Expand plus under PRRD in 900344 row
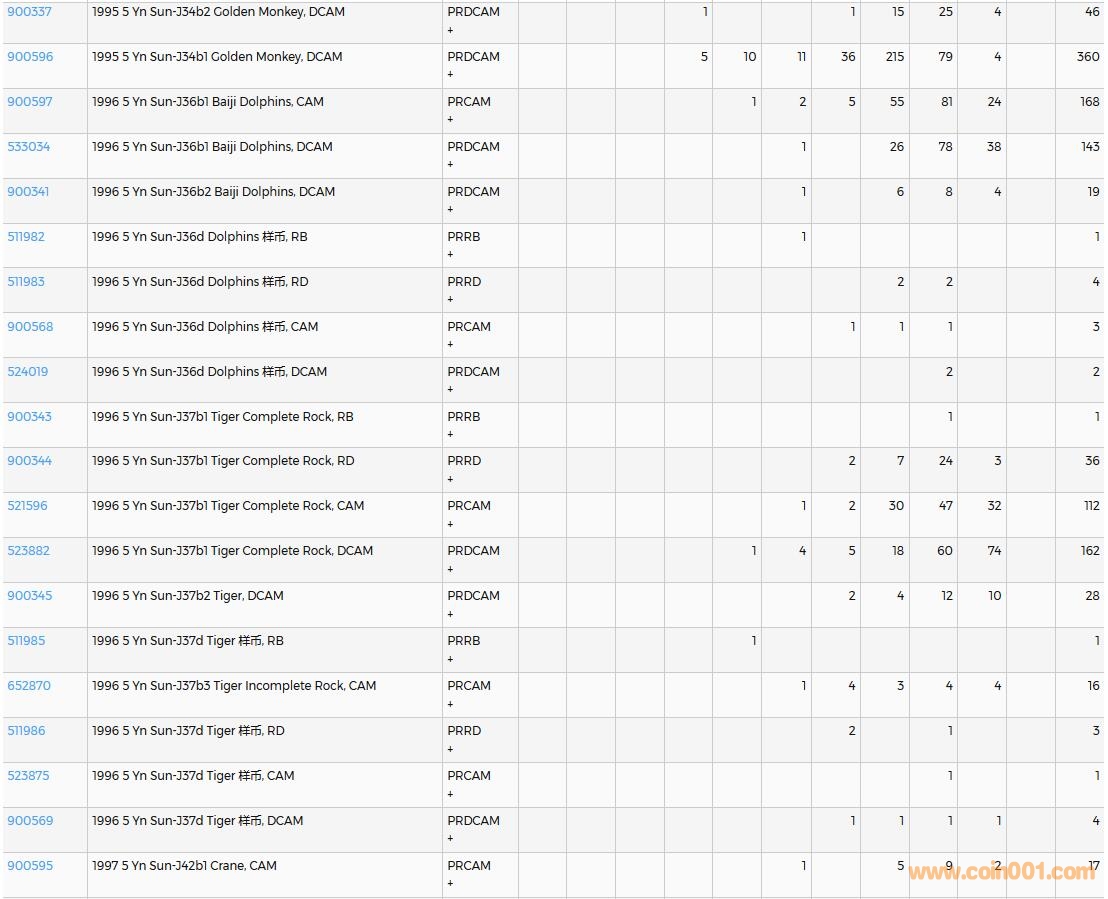Viewport: 1108px width, 899px height. [450, 479]
